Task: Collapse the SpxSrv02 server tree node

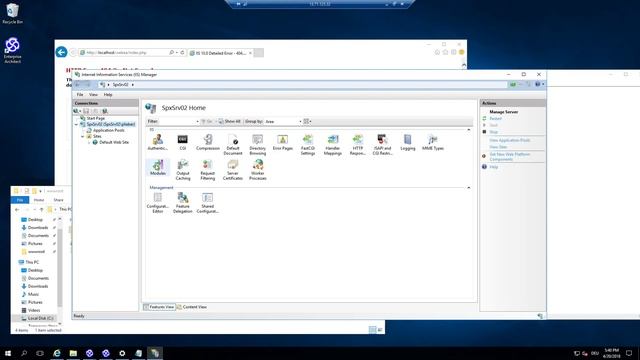Action: click(x=76, y=124)
